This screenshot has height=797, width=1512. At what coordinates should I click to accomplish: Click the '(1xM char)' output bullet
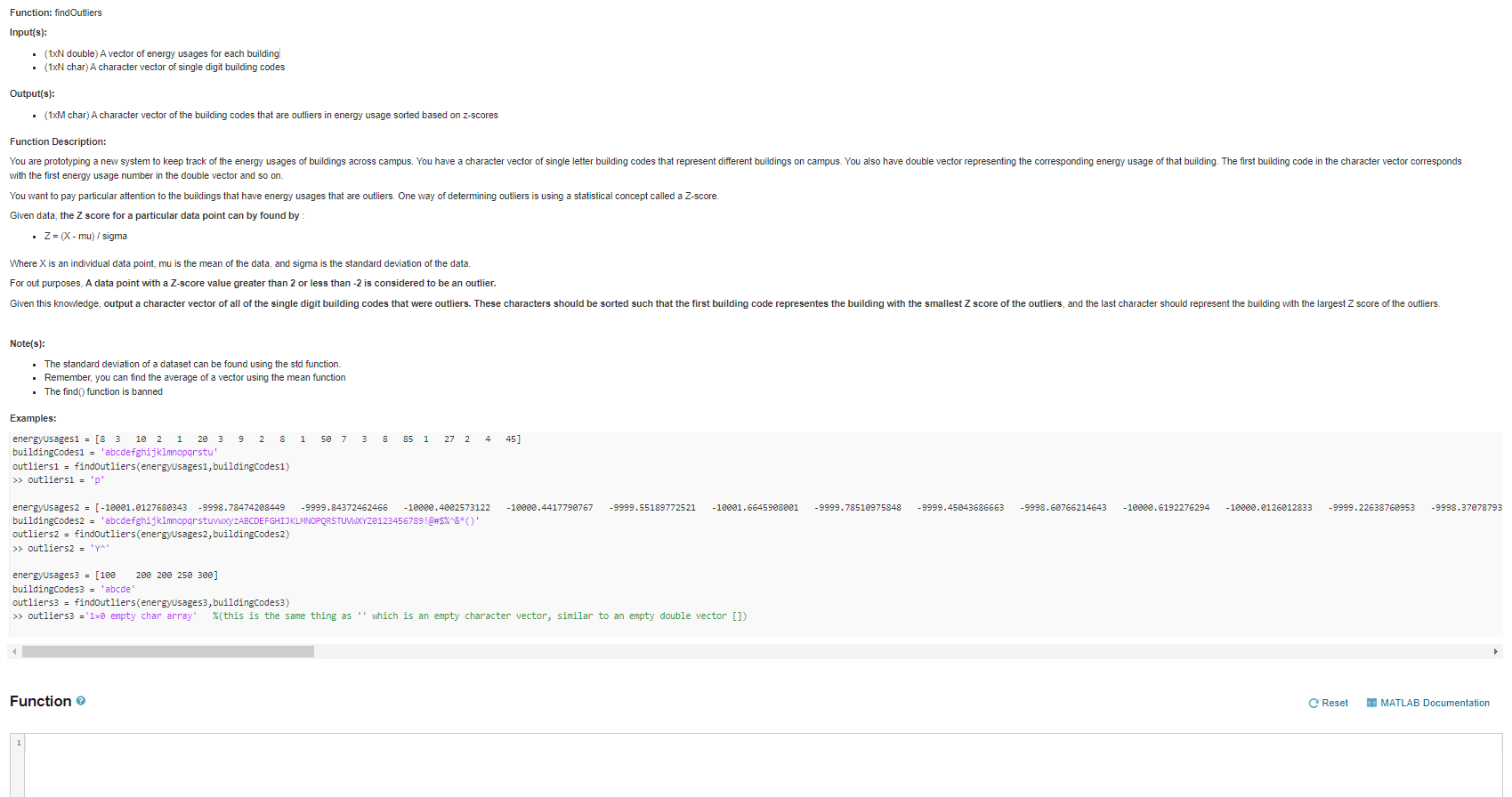tap(271, 115)
